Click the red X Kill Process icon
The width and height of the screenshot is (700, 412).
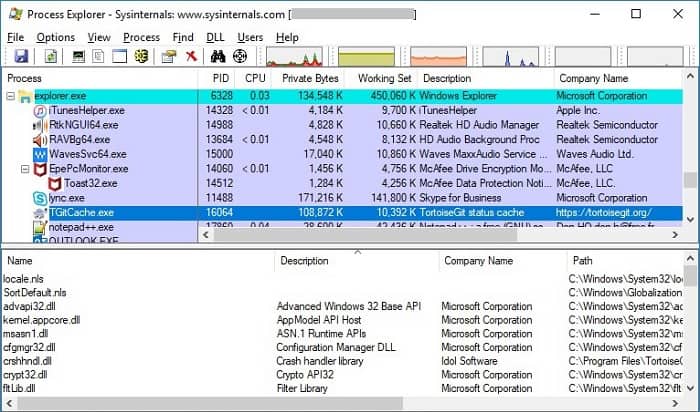[191, 56]
